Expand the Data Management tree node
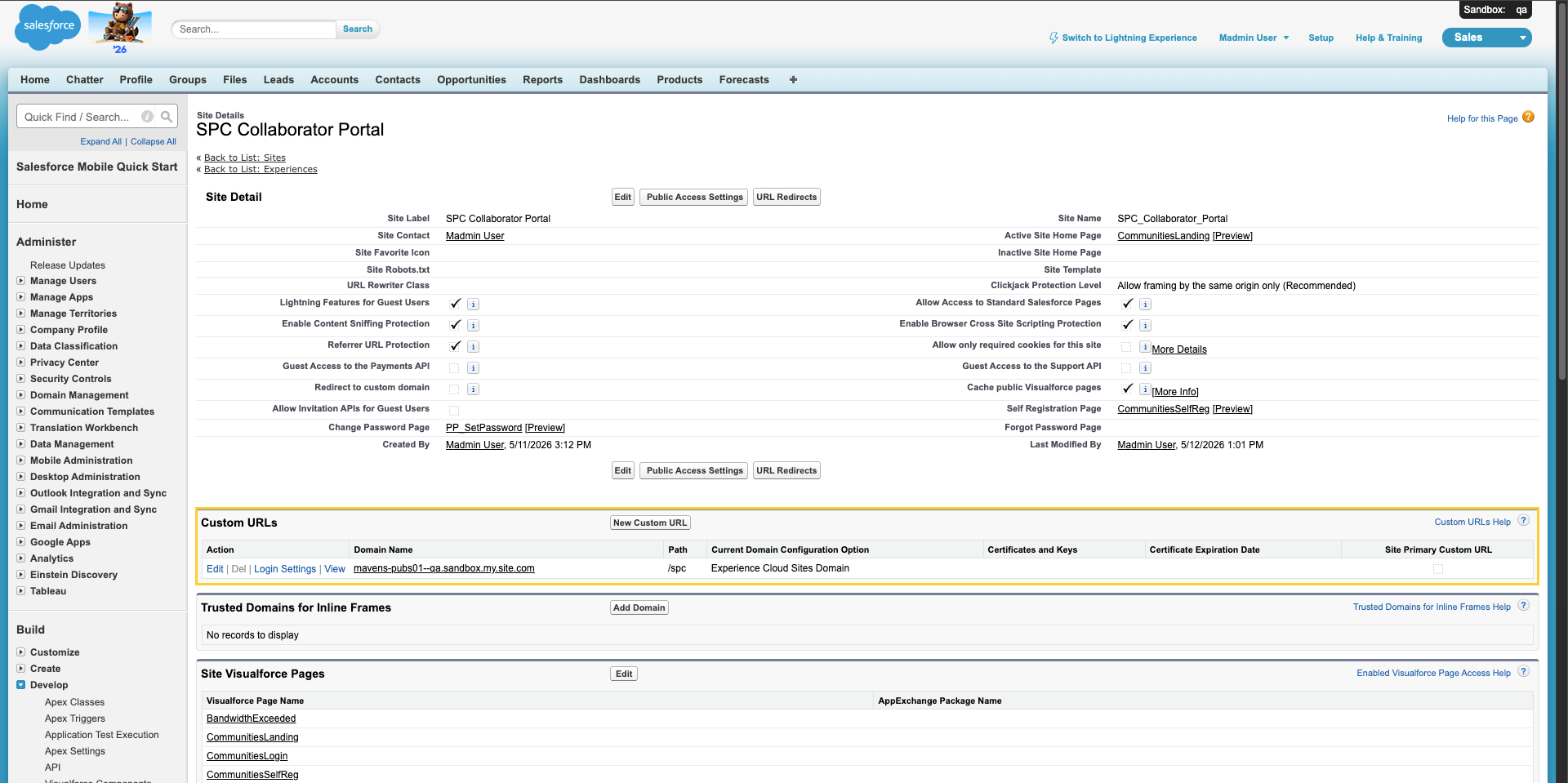The width and height of the screenshot is (1568, 783). tap(21, 444)
